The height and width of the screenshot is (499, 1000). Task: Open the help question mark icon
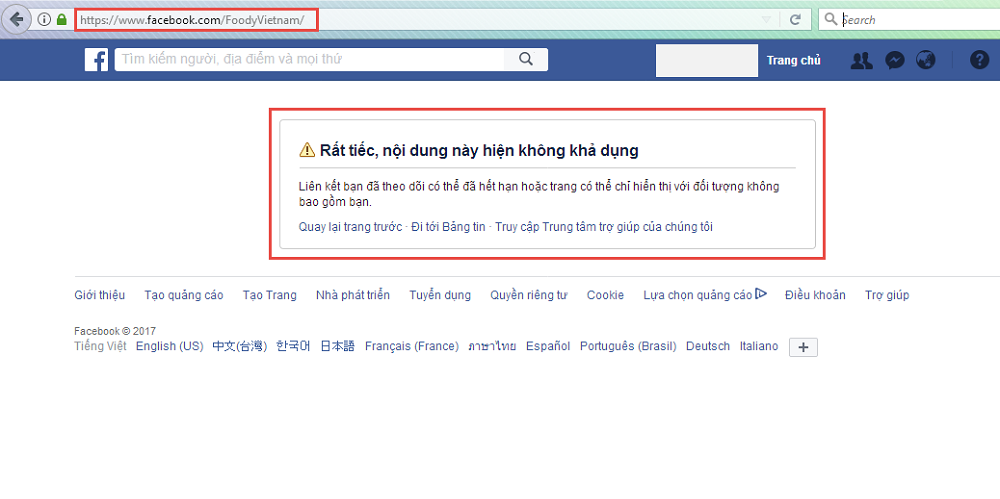[x=979, y=60]
